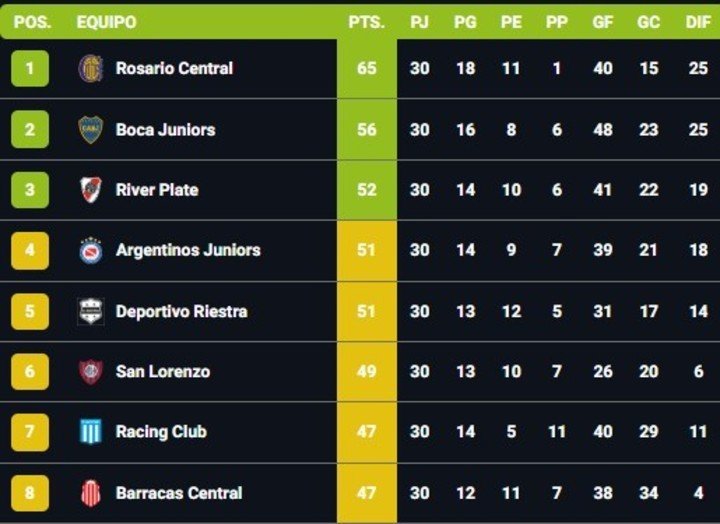Open the Boca Juniors team link

pos(165,129)
